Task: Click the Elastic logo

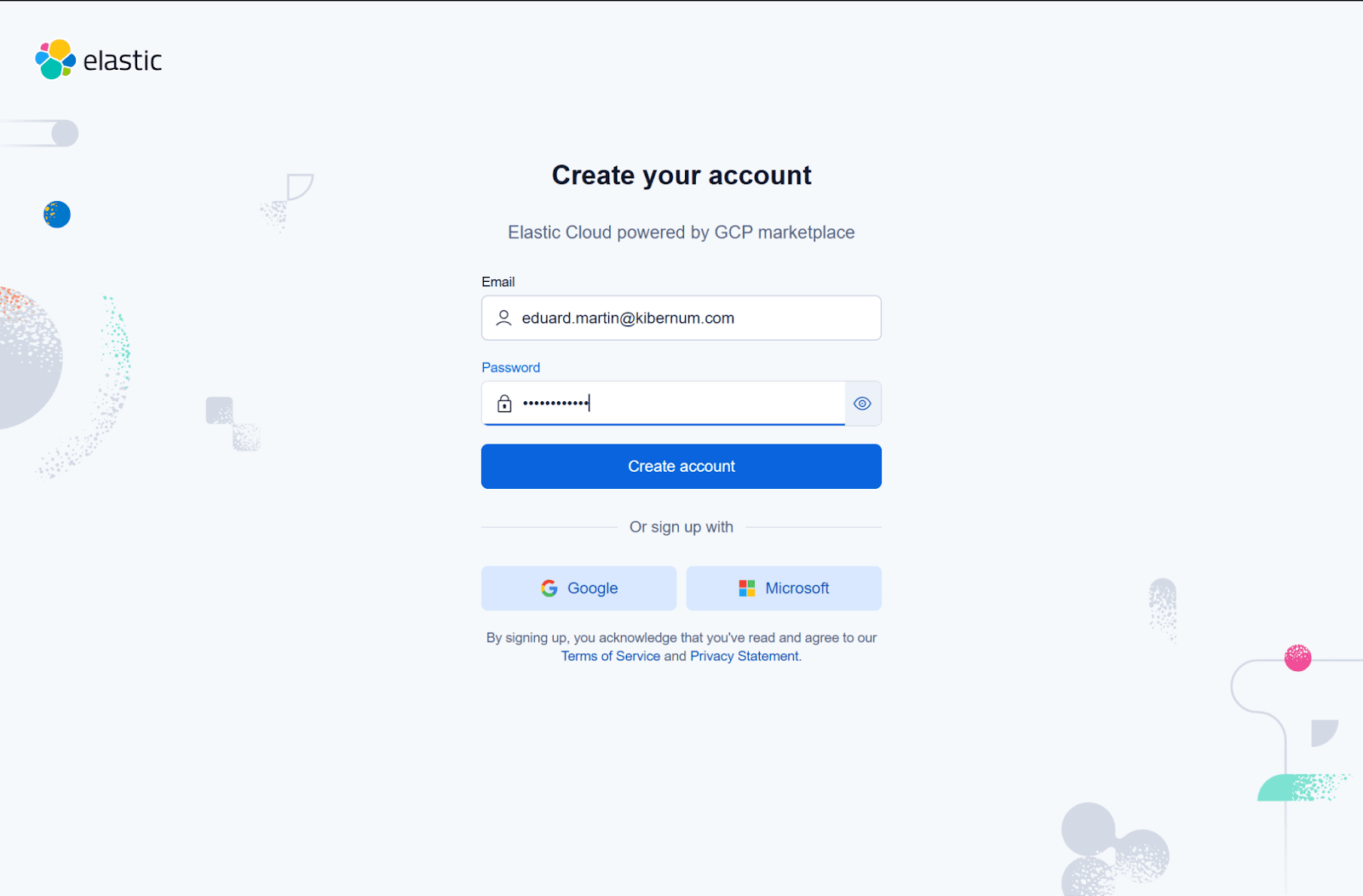Action: 97,60
